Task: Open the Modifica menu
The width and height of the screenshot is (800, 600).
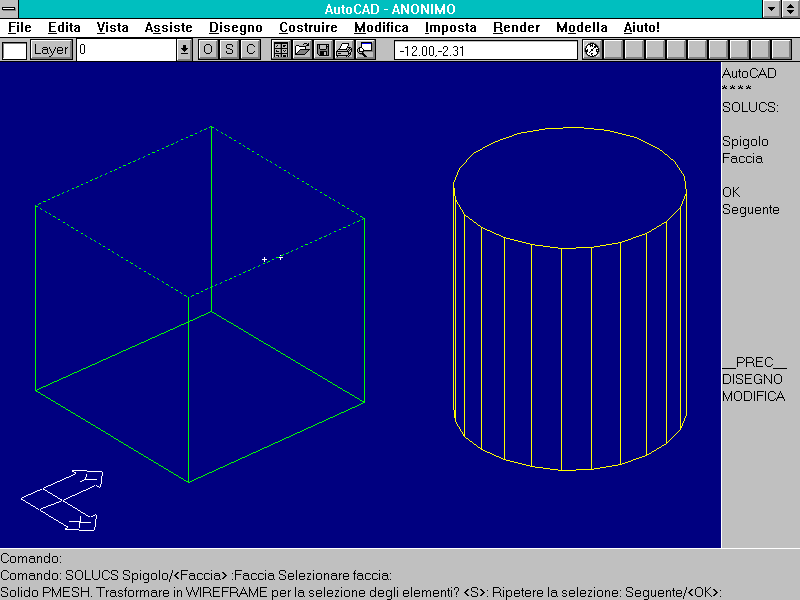Action: point(381,28)
